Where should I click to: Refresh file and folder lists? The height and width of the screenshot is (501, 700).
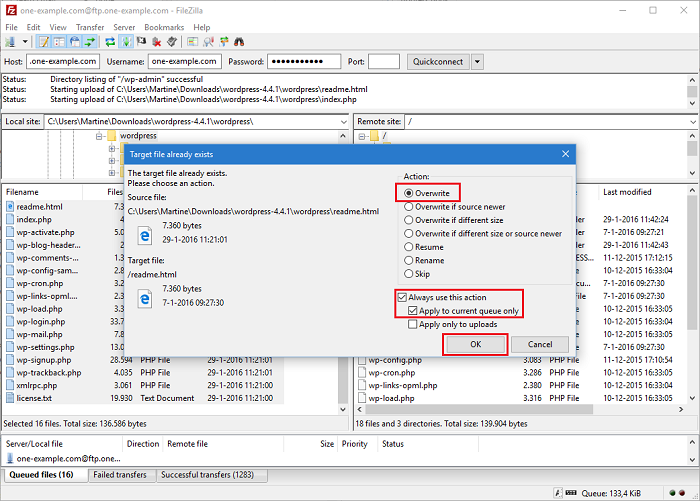point(110,42)
